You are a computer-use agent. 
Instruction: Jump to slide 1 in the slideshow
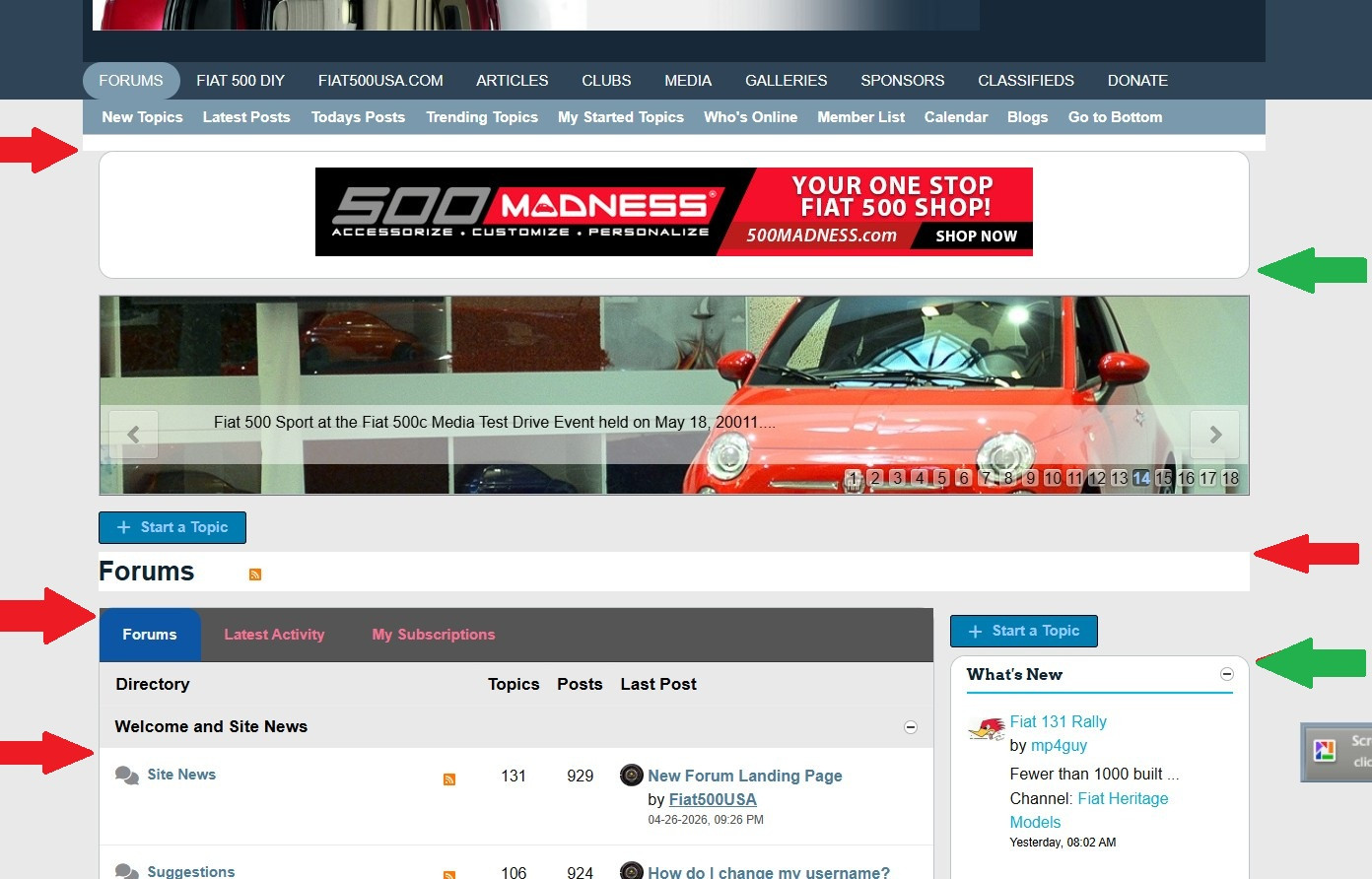pos(853,478)
